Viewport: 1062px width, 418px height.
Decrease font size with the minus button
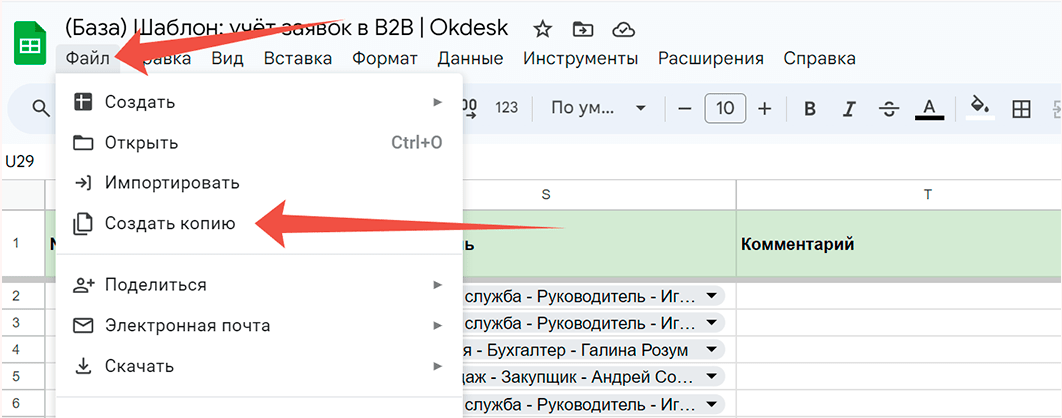coord(685,108)
